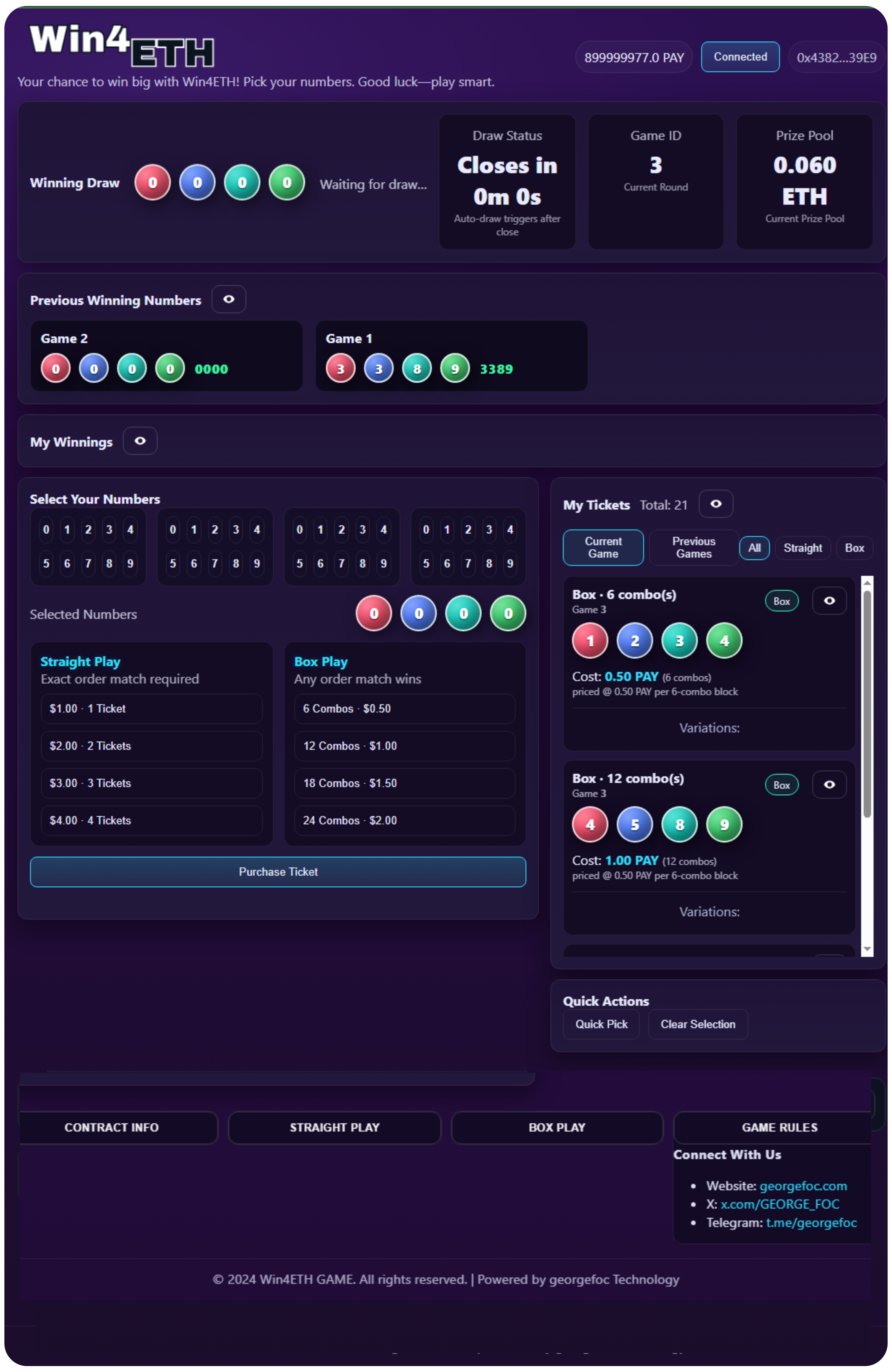Pick digit 9 in second number grid
892x1372 pixels.
click(x=257, y=564)
